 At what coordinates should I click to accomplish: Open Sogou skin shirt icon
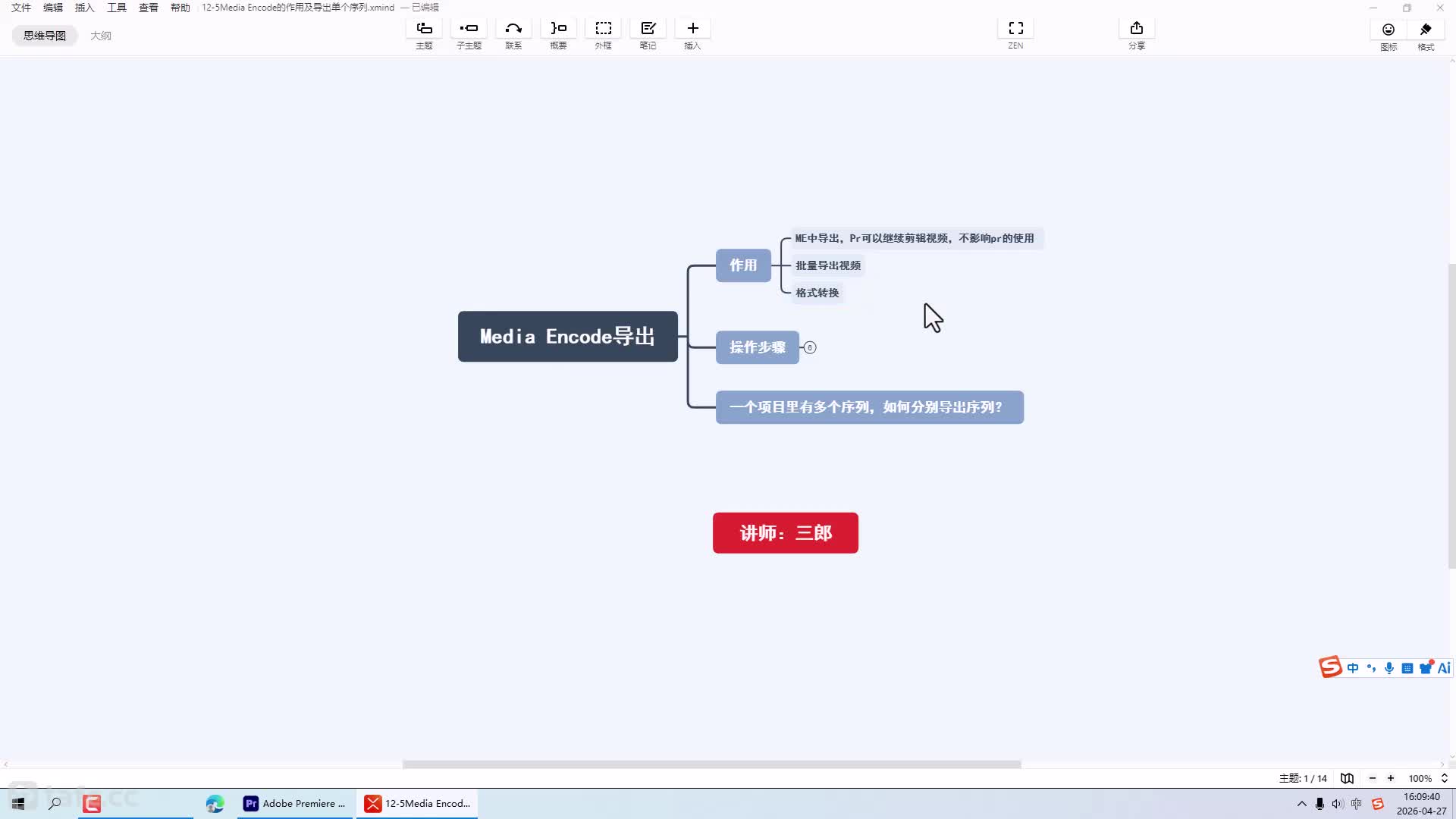[x=1426, y=667]
